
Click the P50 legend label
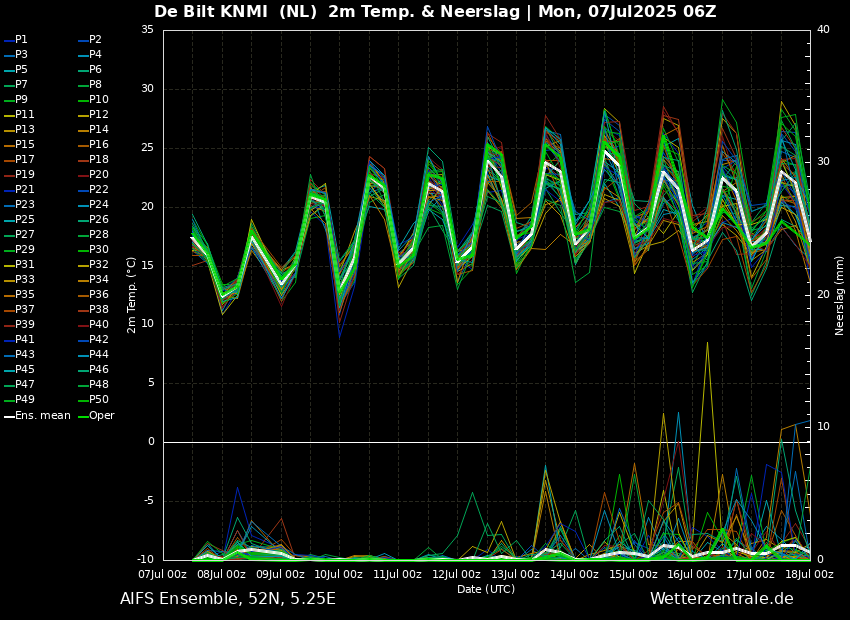click(x=99, y=400)
